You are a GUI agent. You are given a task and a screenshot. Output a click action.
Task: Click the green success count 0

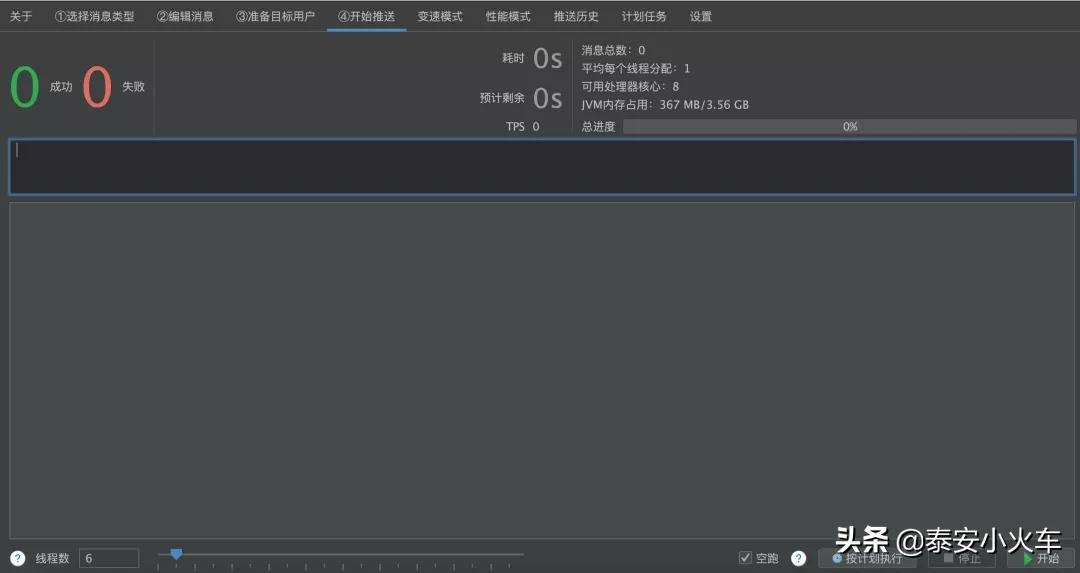click(x=25, y=86)
